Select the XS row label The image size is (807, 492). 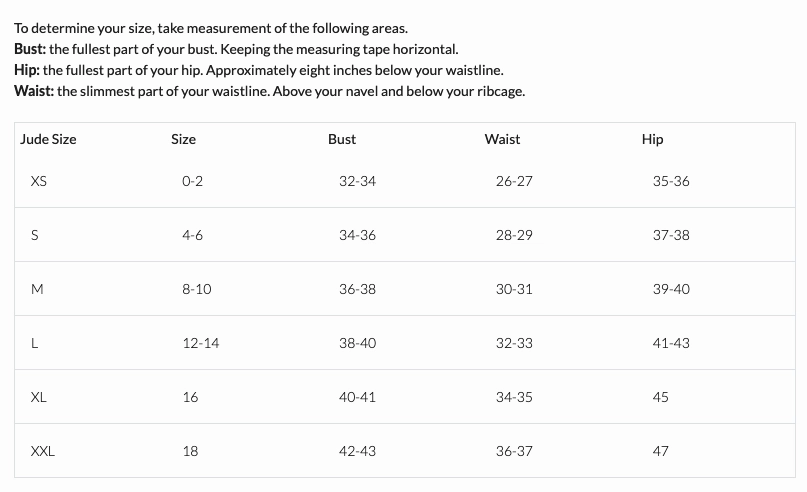(39, 181)
